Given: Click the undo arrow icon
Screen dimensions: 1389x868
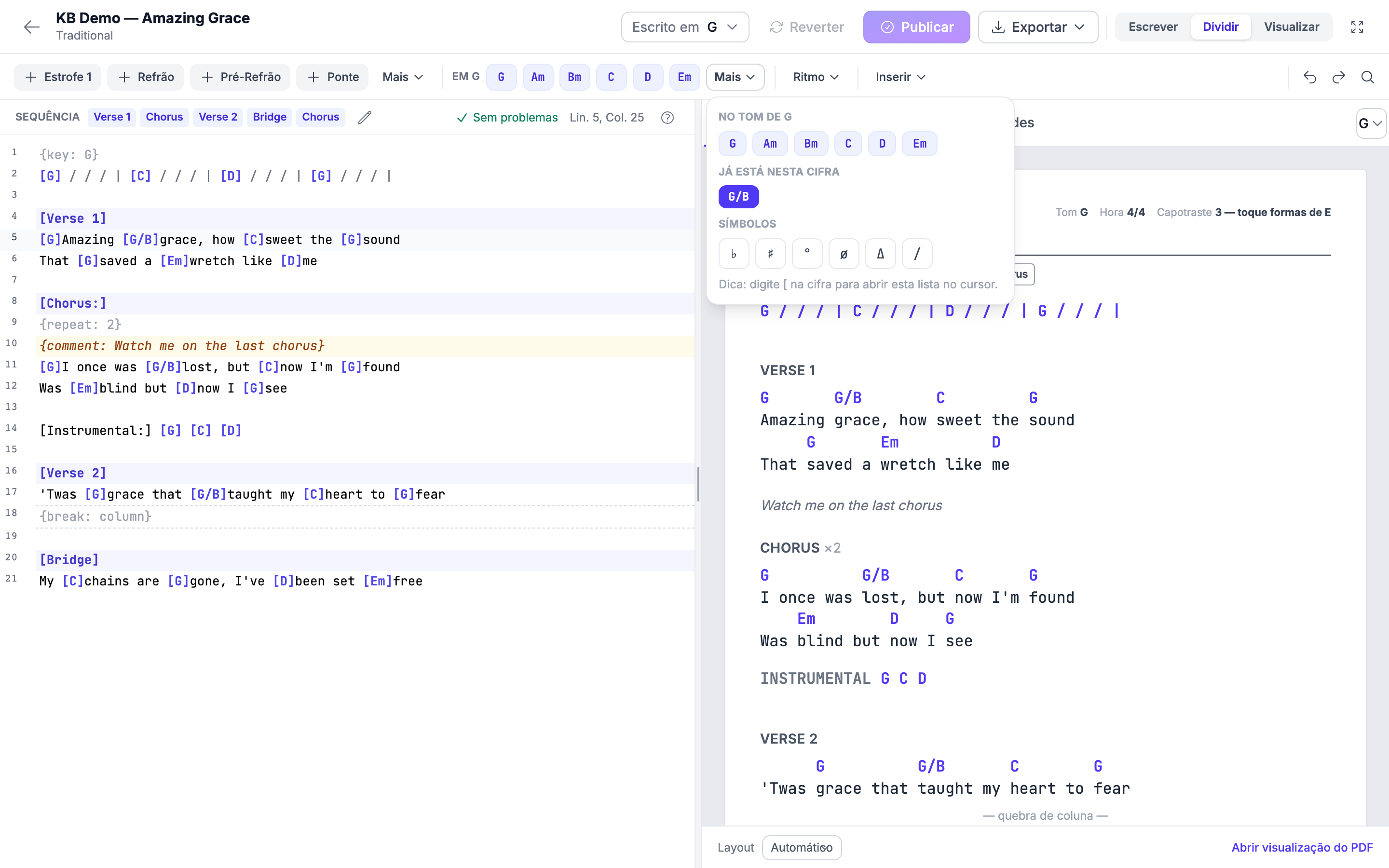Looking at the screenshot, I should click(1310, 77).
